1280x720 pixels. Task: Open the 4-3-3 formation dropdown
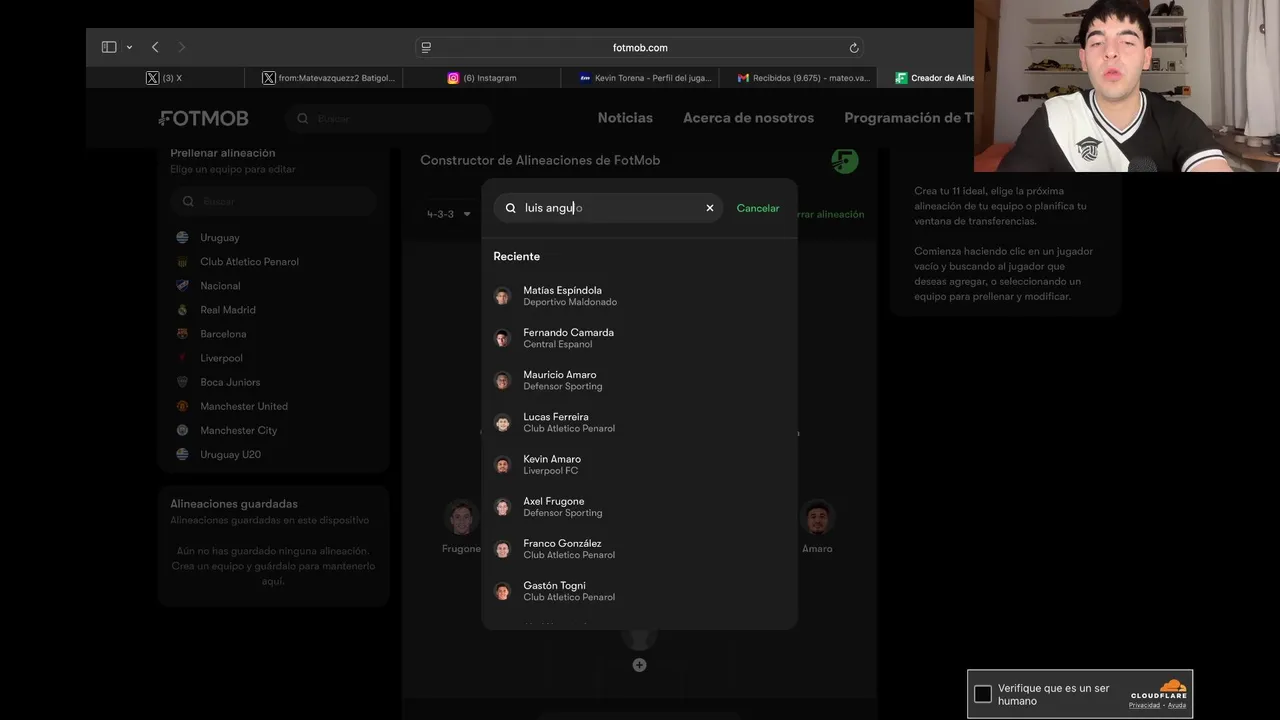point(448,214)
